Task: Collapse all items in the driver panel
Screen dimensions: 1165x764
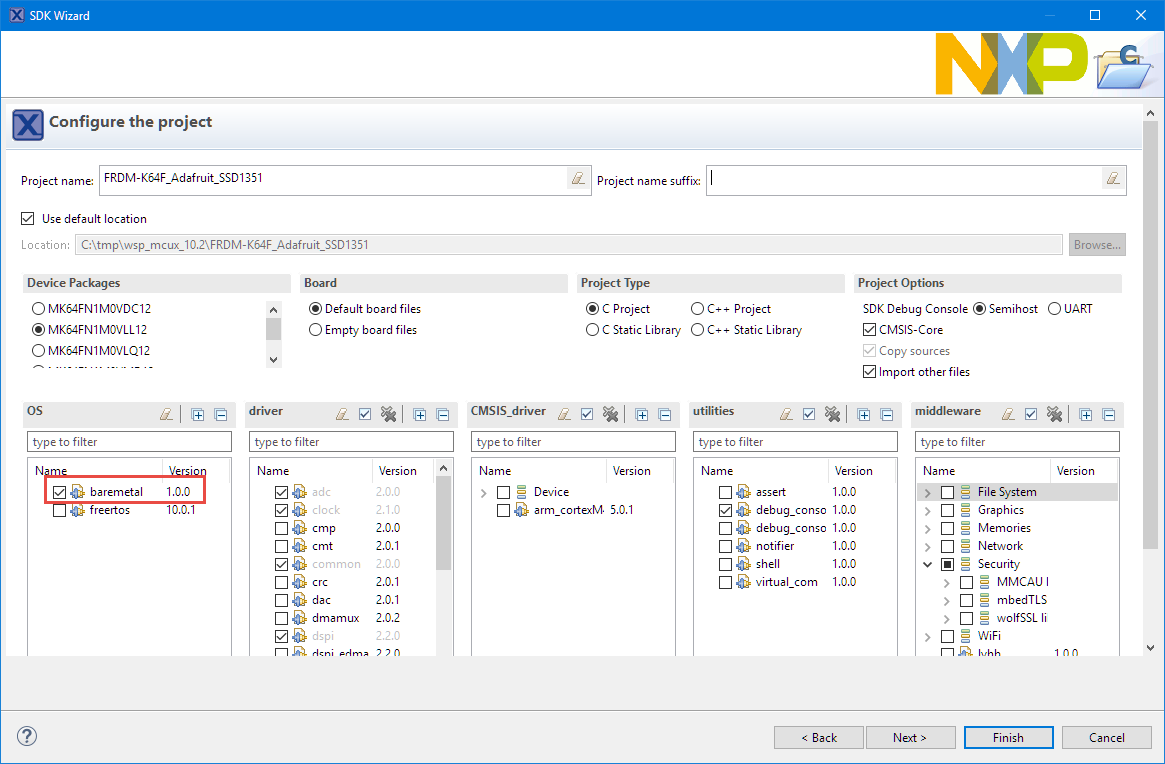Action: (442, 414)
